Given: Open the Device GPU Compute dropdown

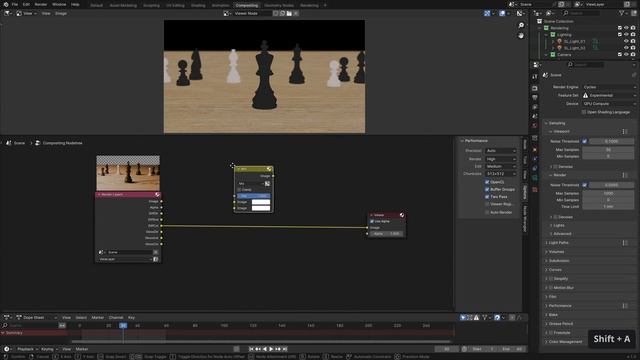Looking at the screenshot, I should (x=609, y=104).
